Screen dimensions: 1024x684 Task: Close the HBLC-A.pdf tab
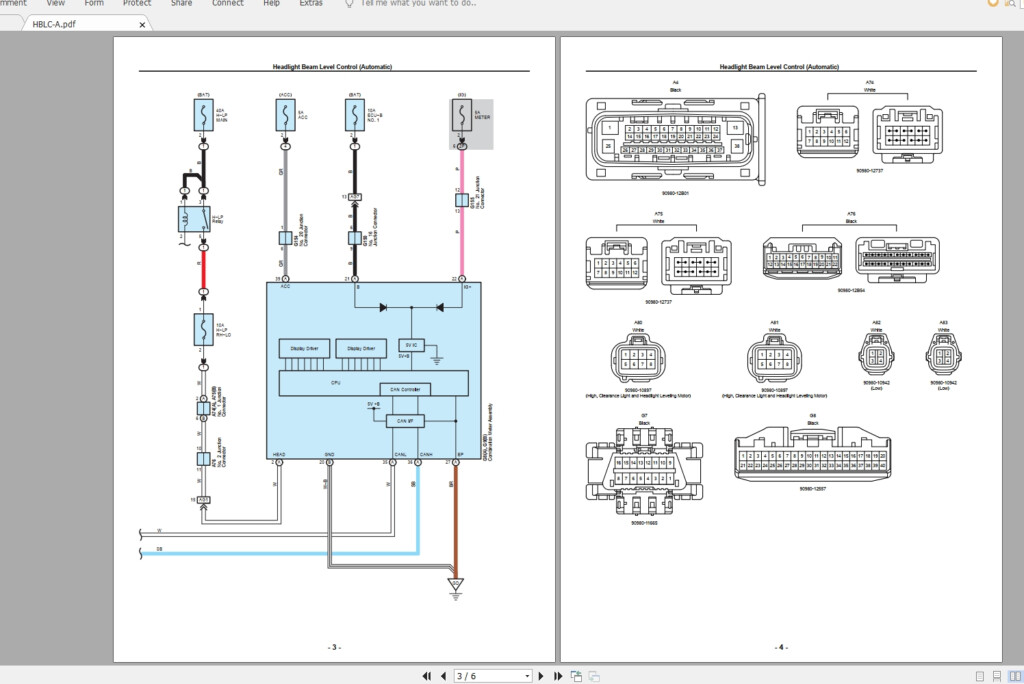coord(142,25)
